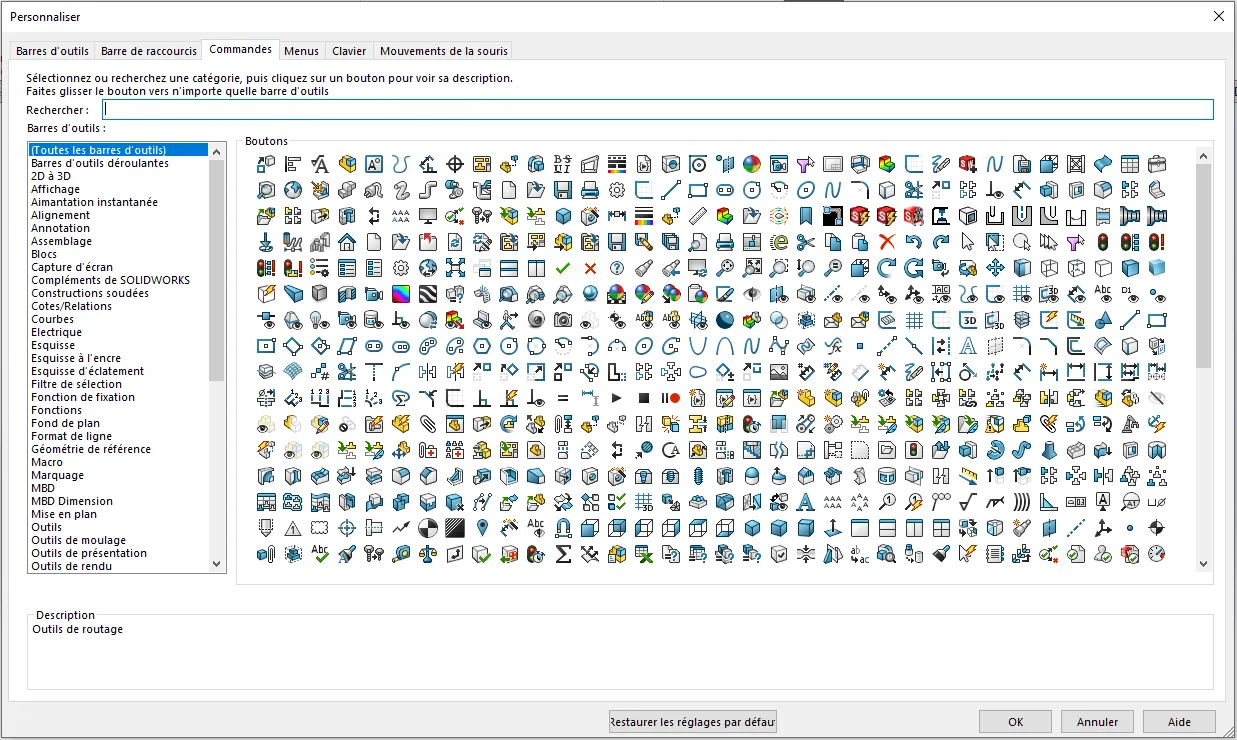
Task: Click the scissors Cut icon
Action: pyautogui.click(x=806, y=242)
